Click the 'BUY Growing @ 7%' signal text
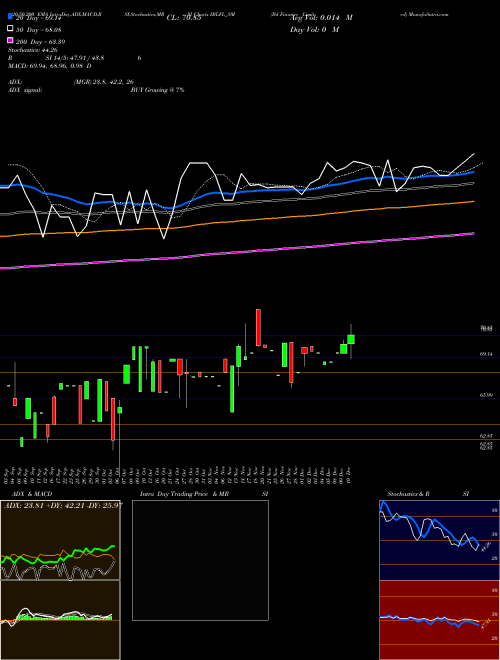The height and width of the screenshot is (660, 500). tap(157, 90)
